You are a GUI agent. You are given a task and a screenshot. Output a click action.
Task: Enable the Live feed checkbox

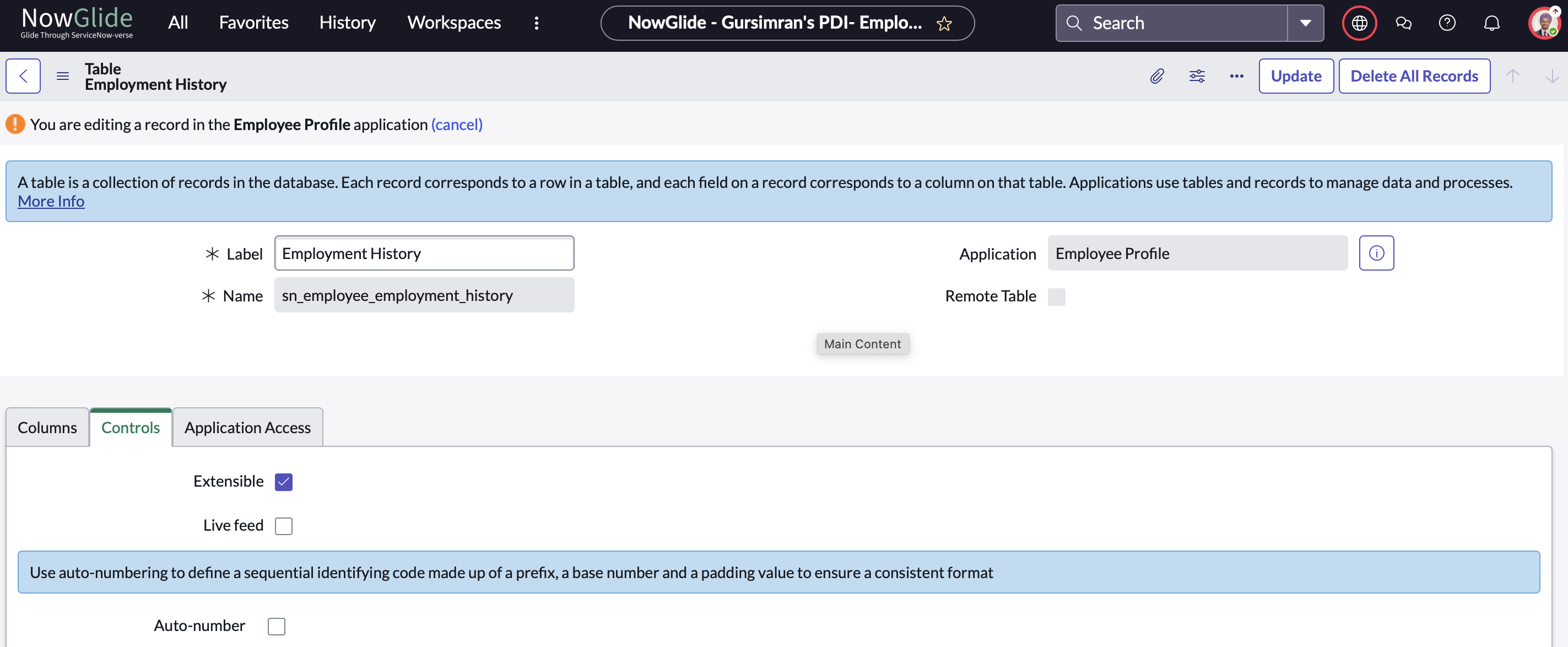coord(284,526)
